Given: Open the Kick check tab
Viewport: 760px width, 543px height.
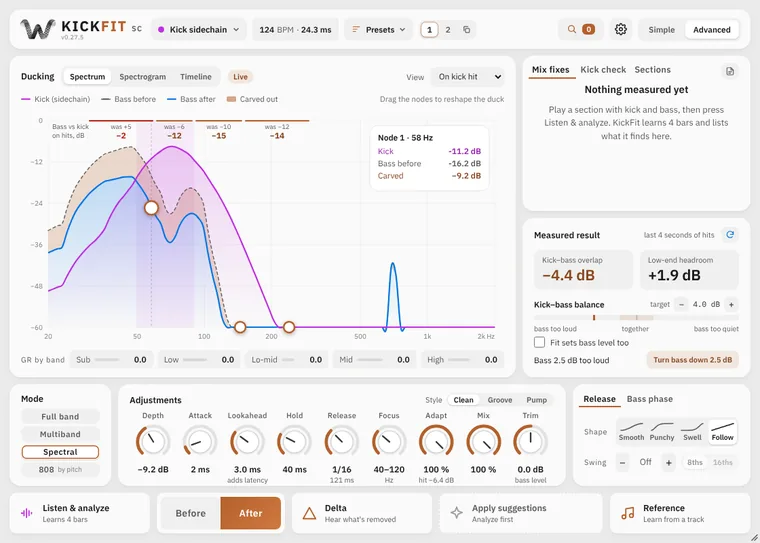Looking at the screenshot, I should click(603, 70).
